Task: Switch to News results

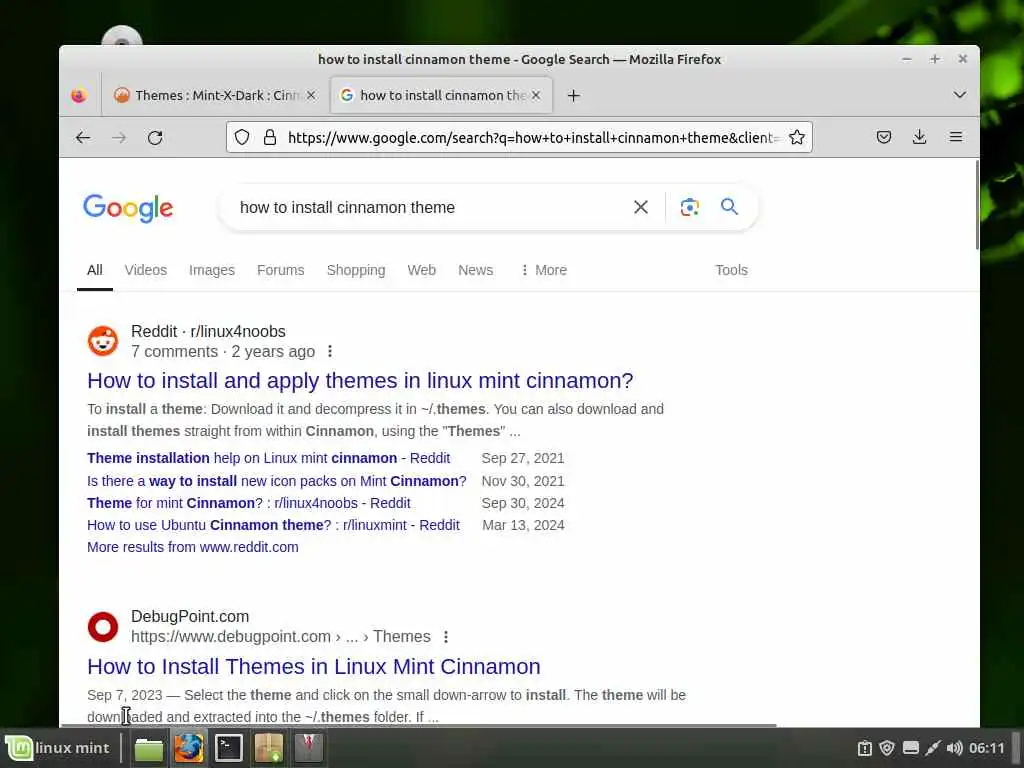Action: (x=475, y=270)
